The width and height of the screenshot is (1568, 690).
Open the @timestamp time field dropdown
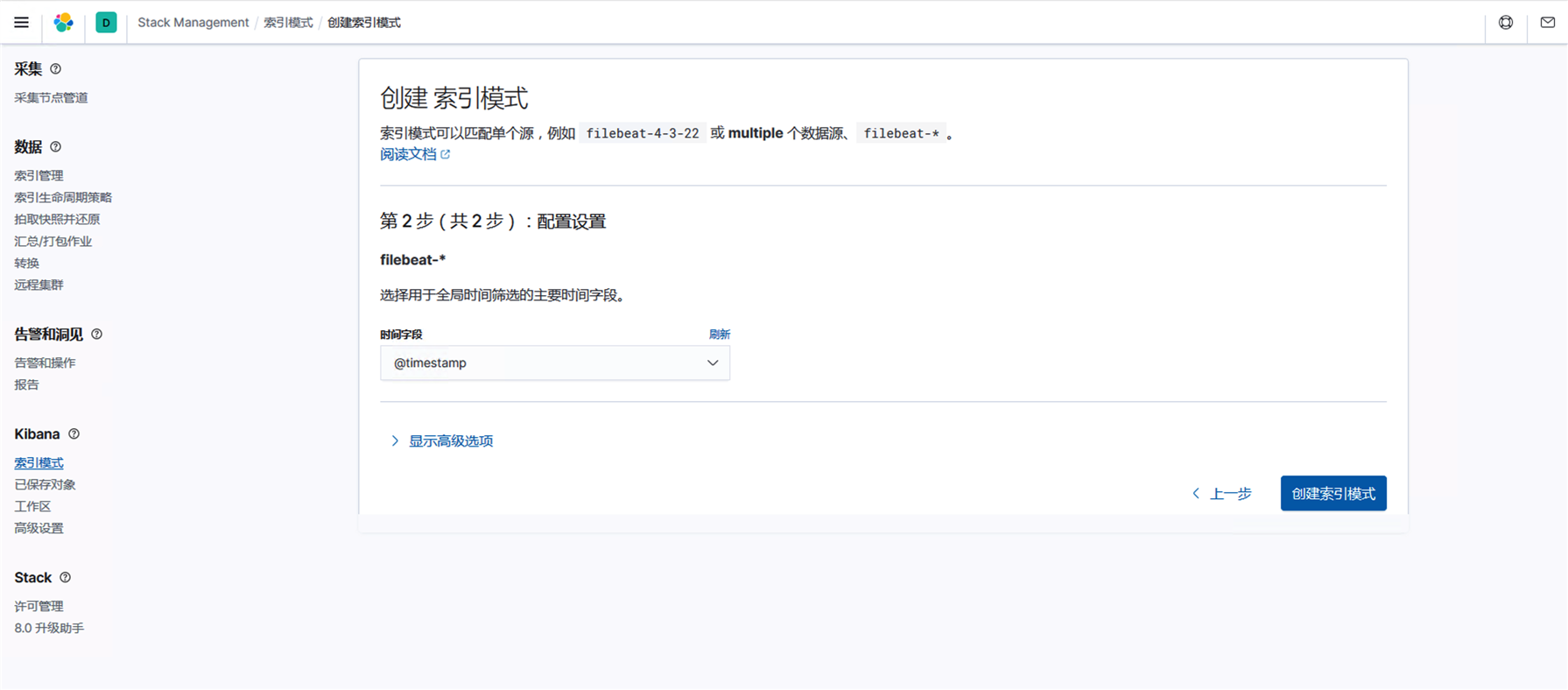[x=555, y=363]
